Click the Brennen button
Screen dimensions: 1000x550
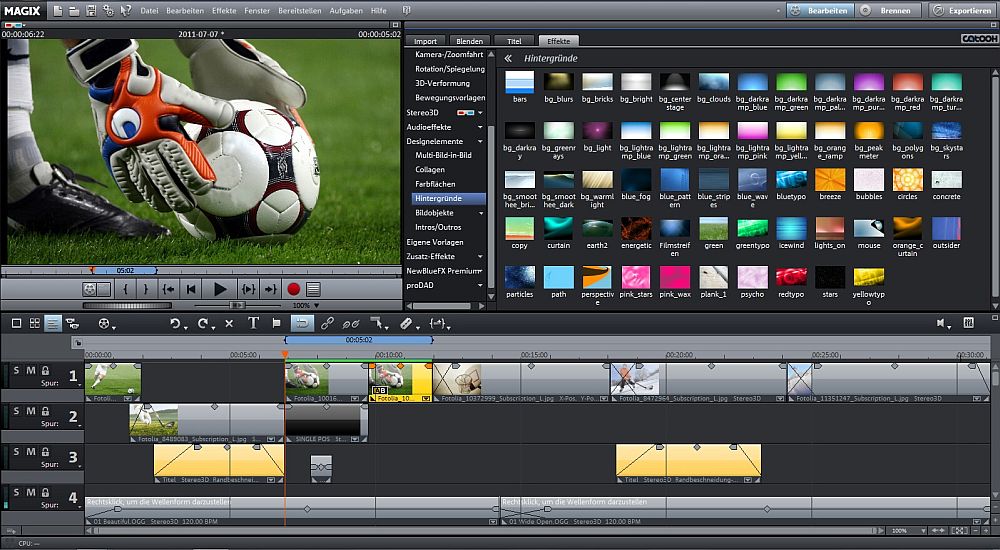coord(888,10)
